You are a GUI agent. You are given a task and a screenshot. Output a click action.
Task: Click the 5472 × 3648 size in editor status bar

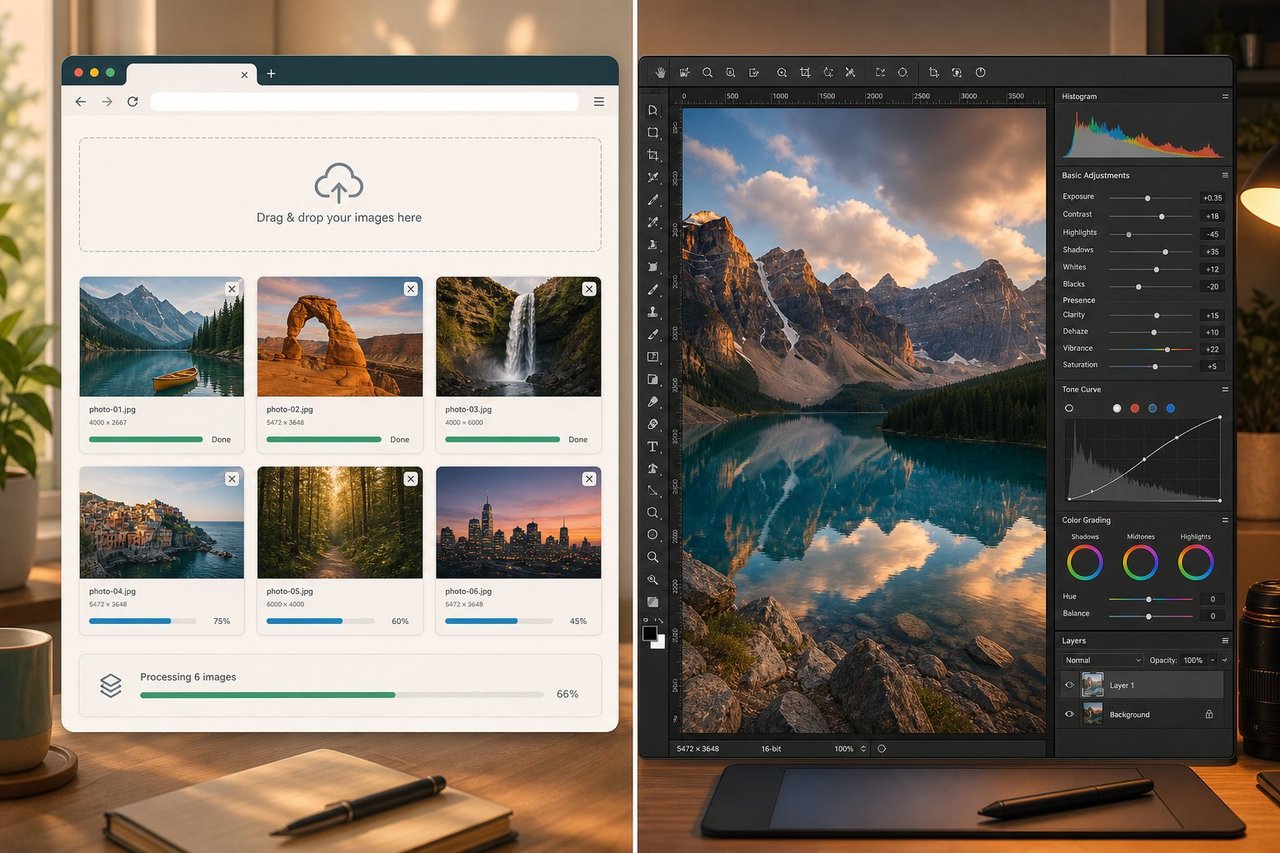tap(698, 749)
